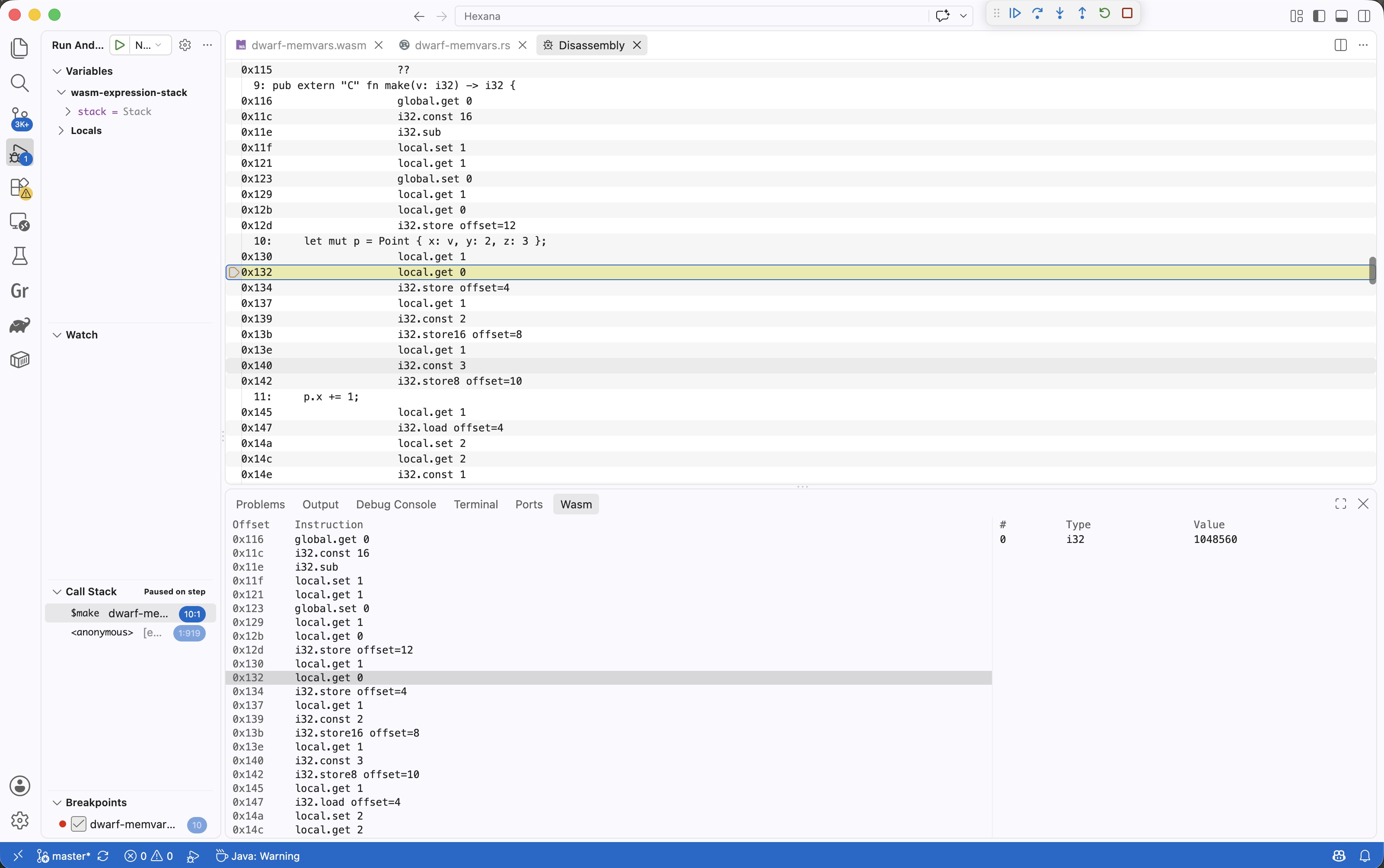
Task: Click Java: Warning status bar item
Action: point(258,856)
